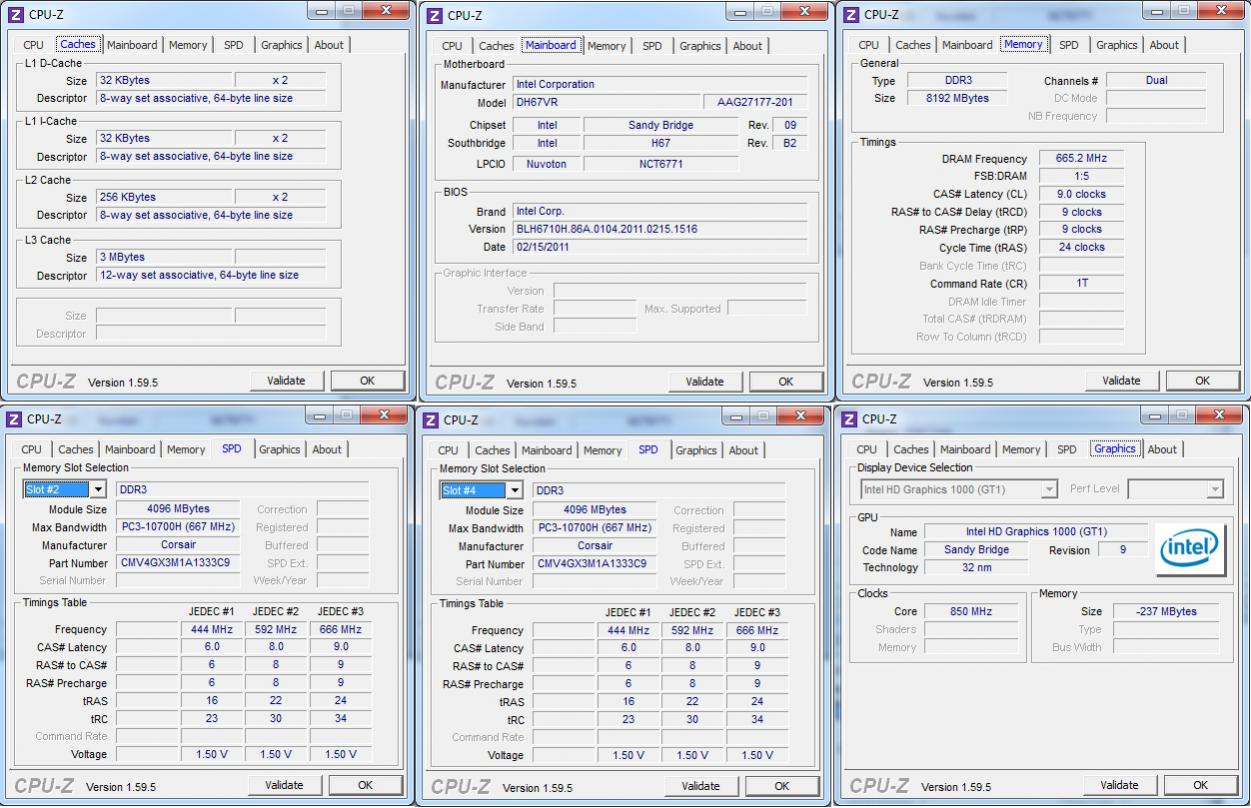The image size is (1251, 808).
Task: Click CPU-Z logo icon in Caches window title bar
Action: [x=15, y=15]
